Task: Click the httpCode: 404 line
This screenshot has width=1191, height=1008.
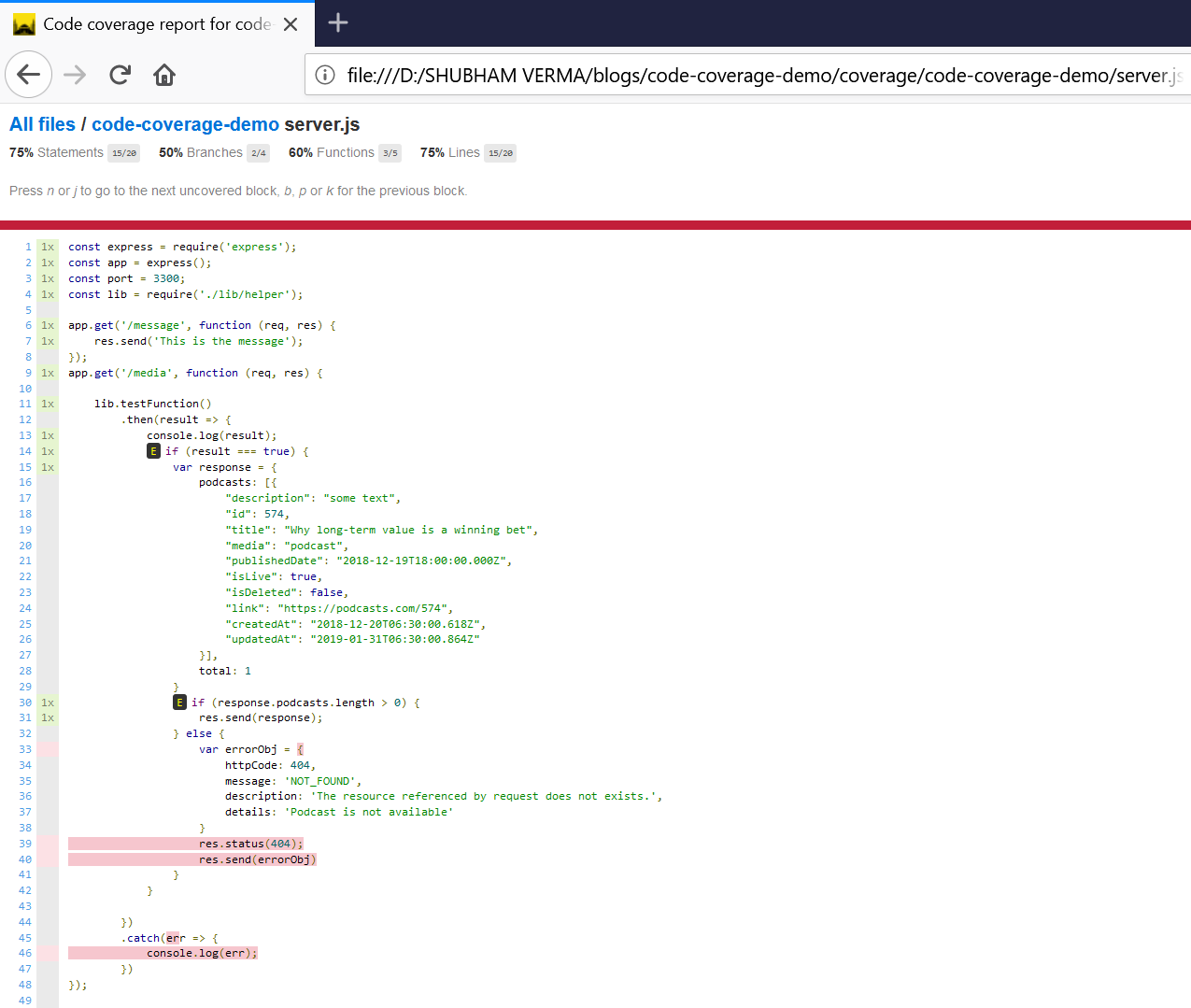Action: pyautogui.click(x=271, y=765)
